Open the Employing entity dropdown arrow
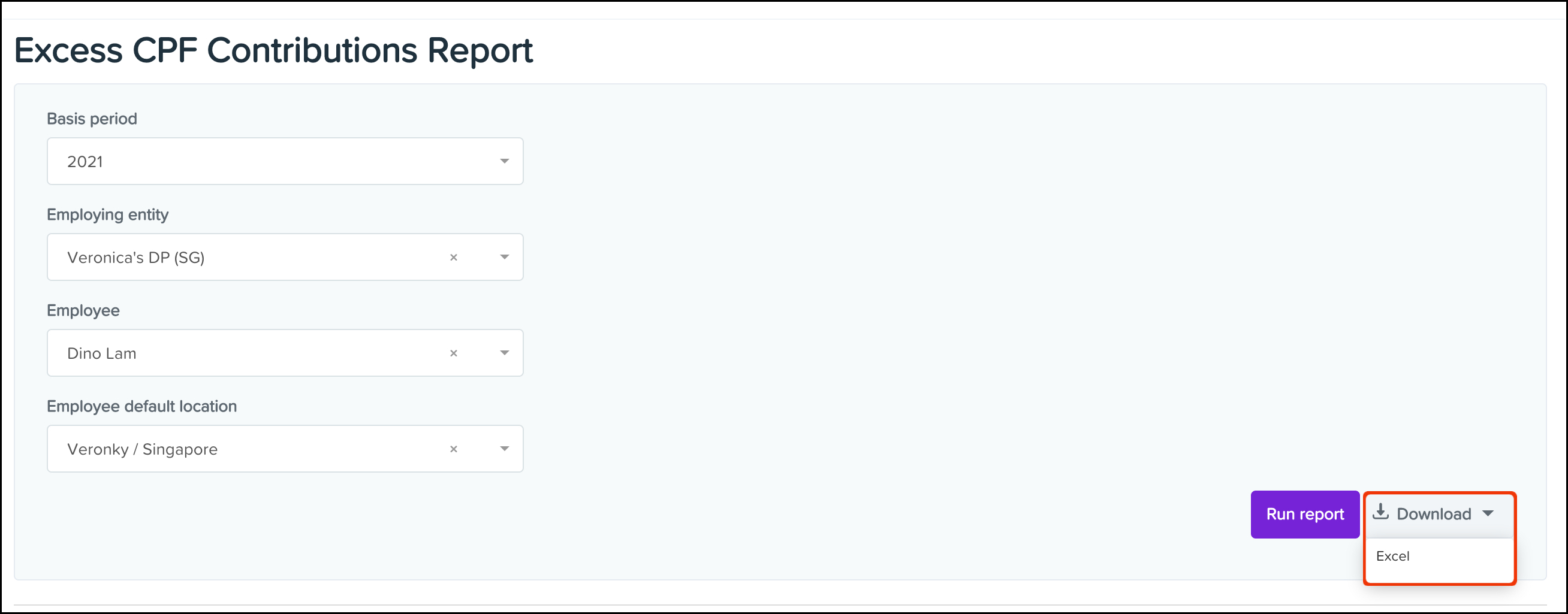This screenshot has height=614, width=1568. (x=505, y=257)
